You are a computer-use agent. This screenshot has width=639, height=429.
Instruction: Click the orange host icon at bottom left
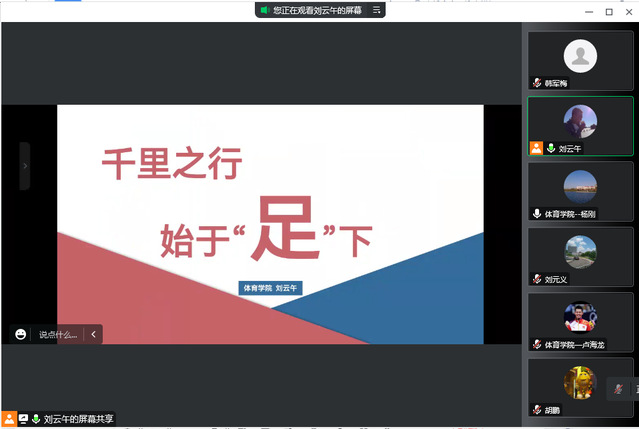pyautogui.click(x=9, y=419)
